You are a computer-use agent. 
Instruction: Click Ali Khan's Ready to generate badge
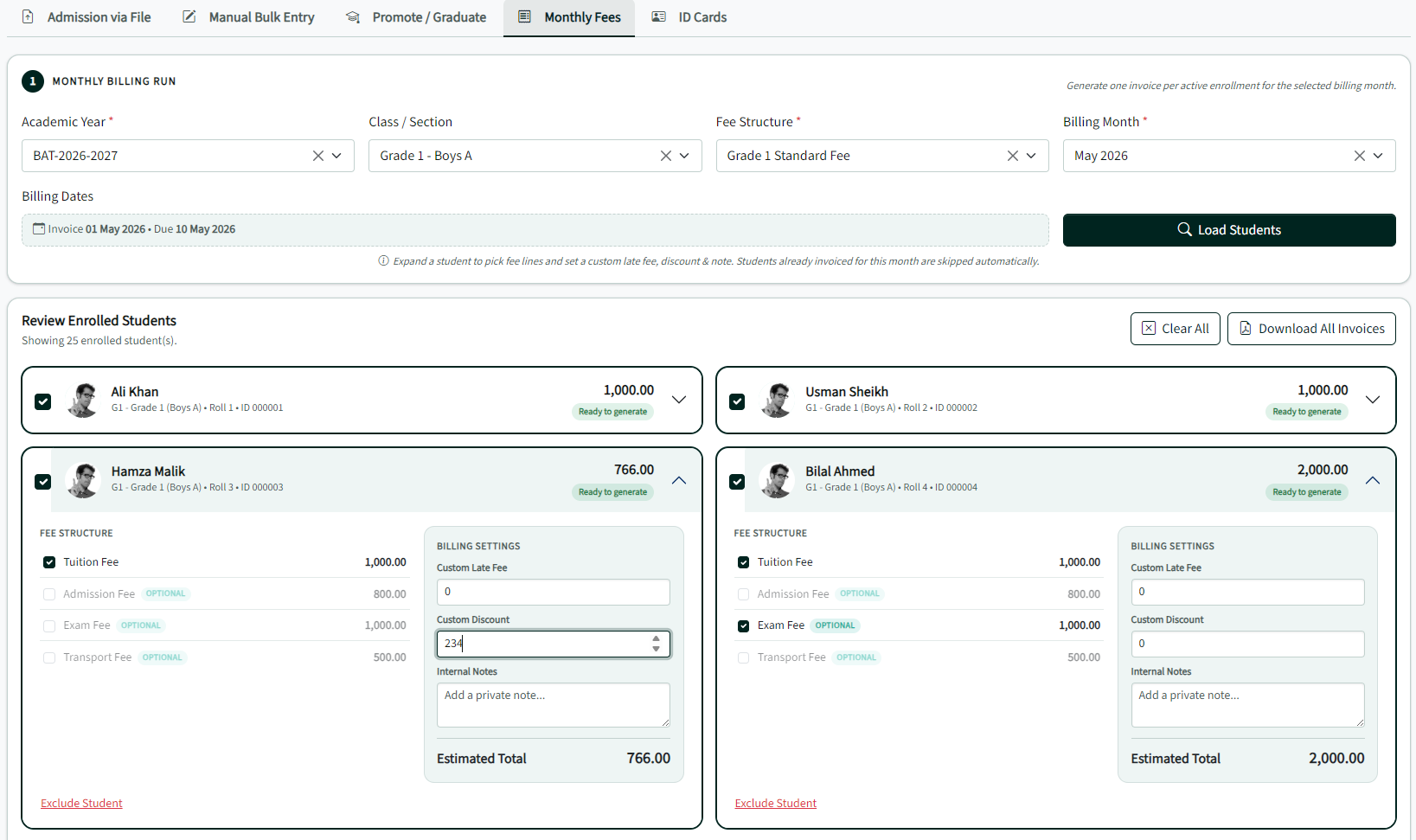pos(612,412)
